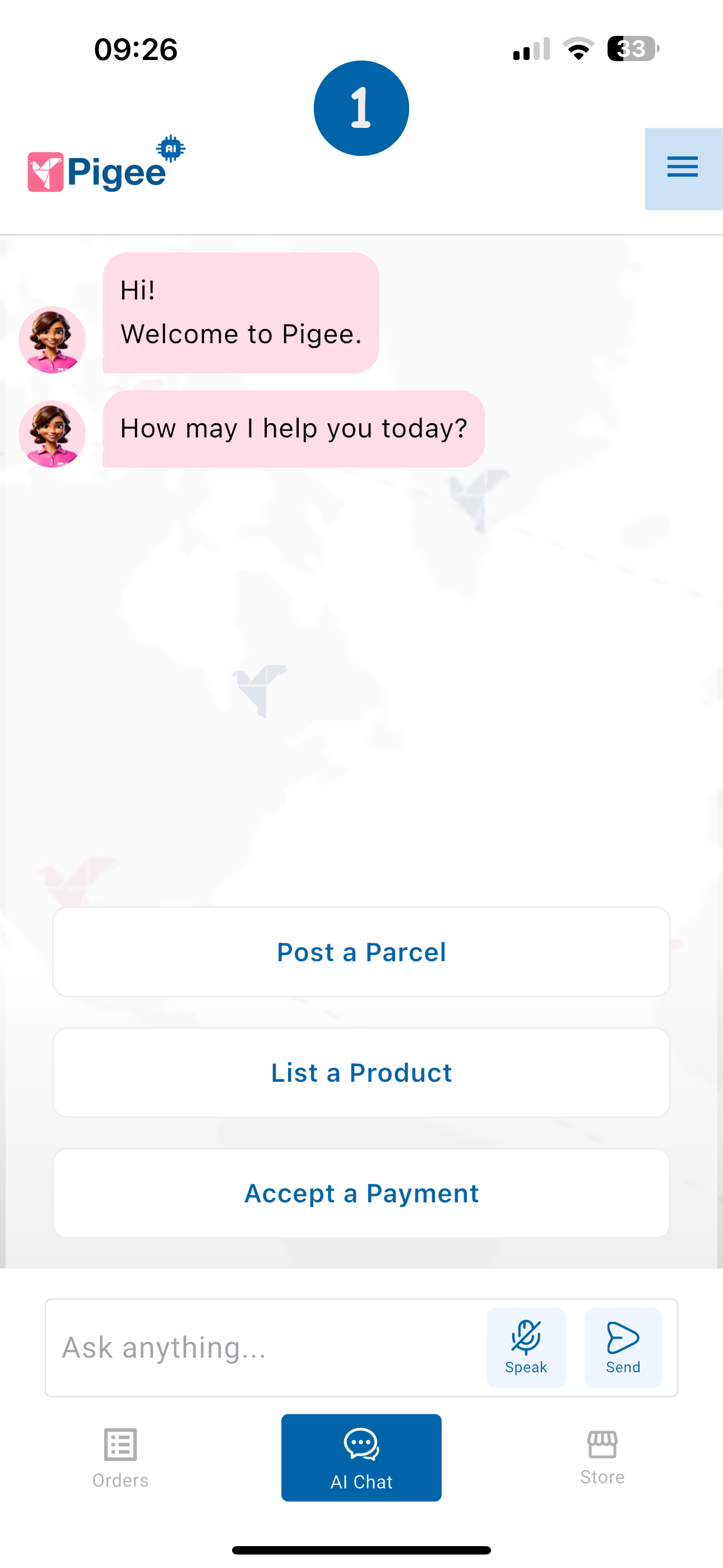Open the hamburger menu

pos(682,167)
